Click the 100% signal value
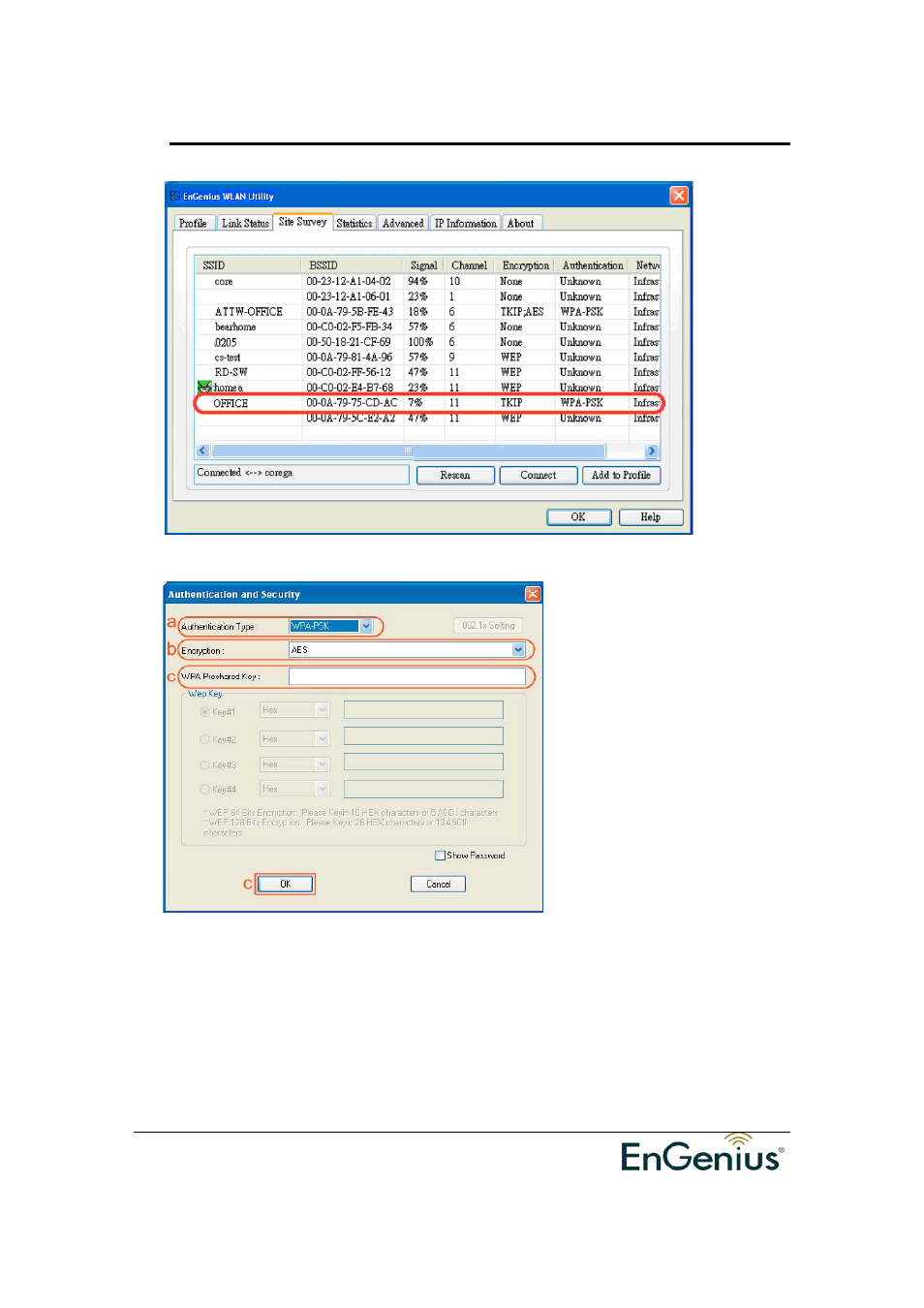The image size is (924, 1308). [x=420, y=342]
